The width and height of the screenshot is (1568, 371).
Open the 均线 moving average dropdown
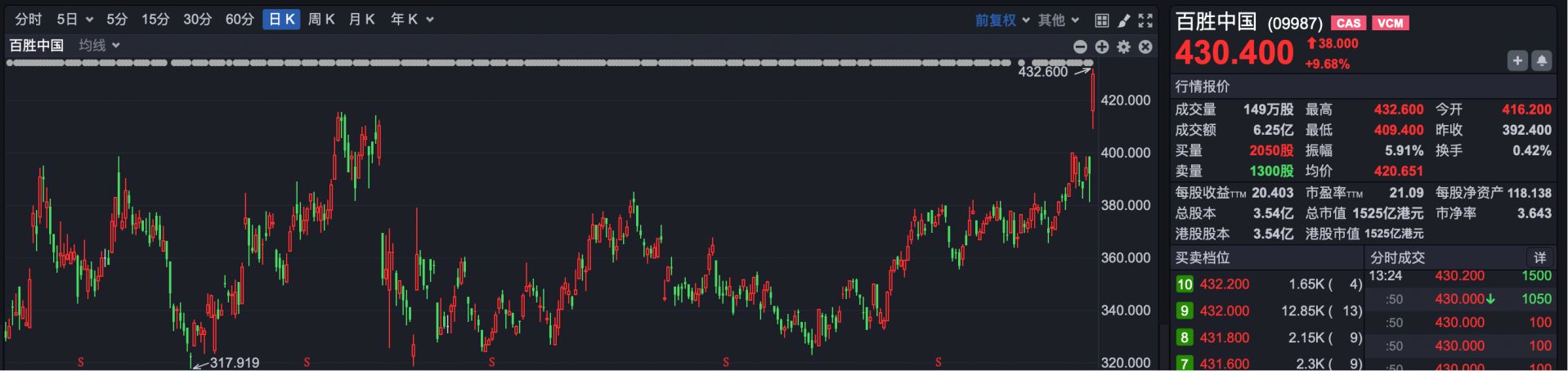pos(99,46)
